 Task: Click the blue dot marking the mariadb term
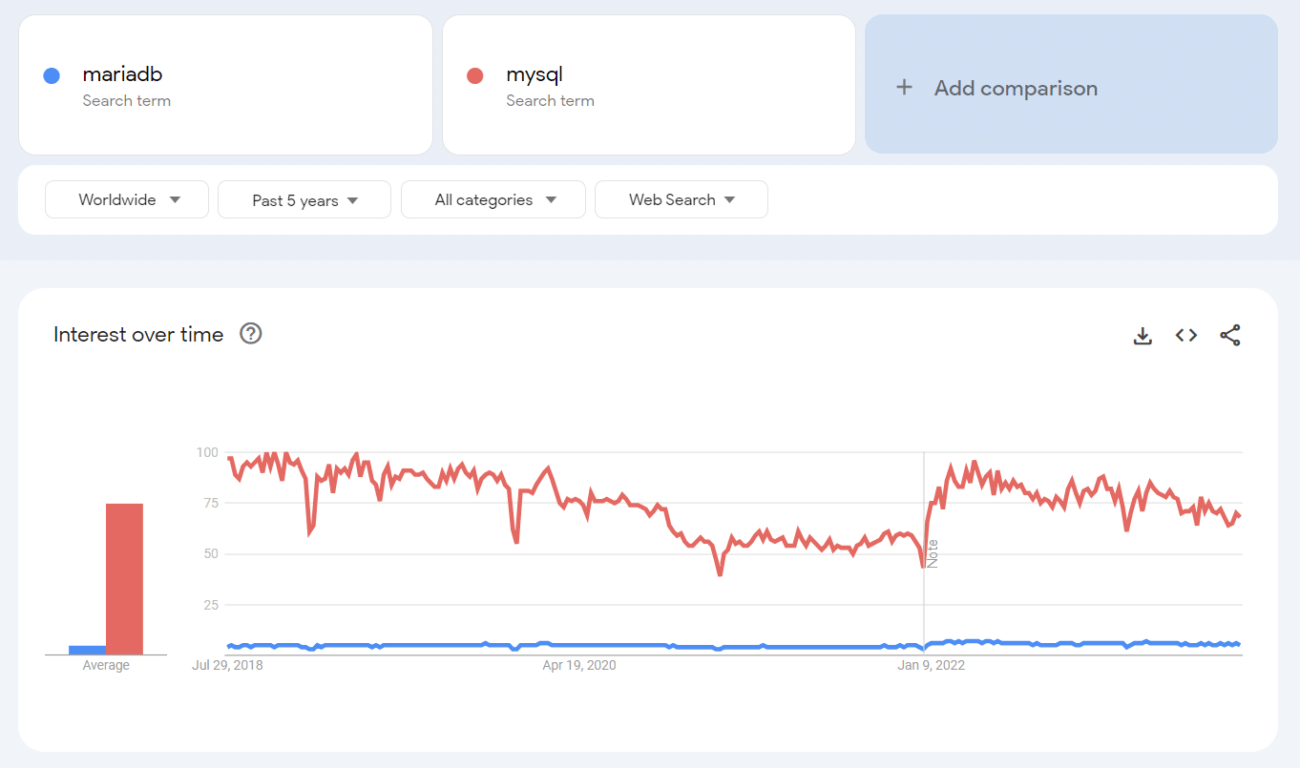coord(50,74)
